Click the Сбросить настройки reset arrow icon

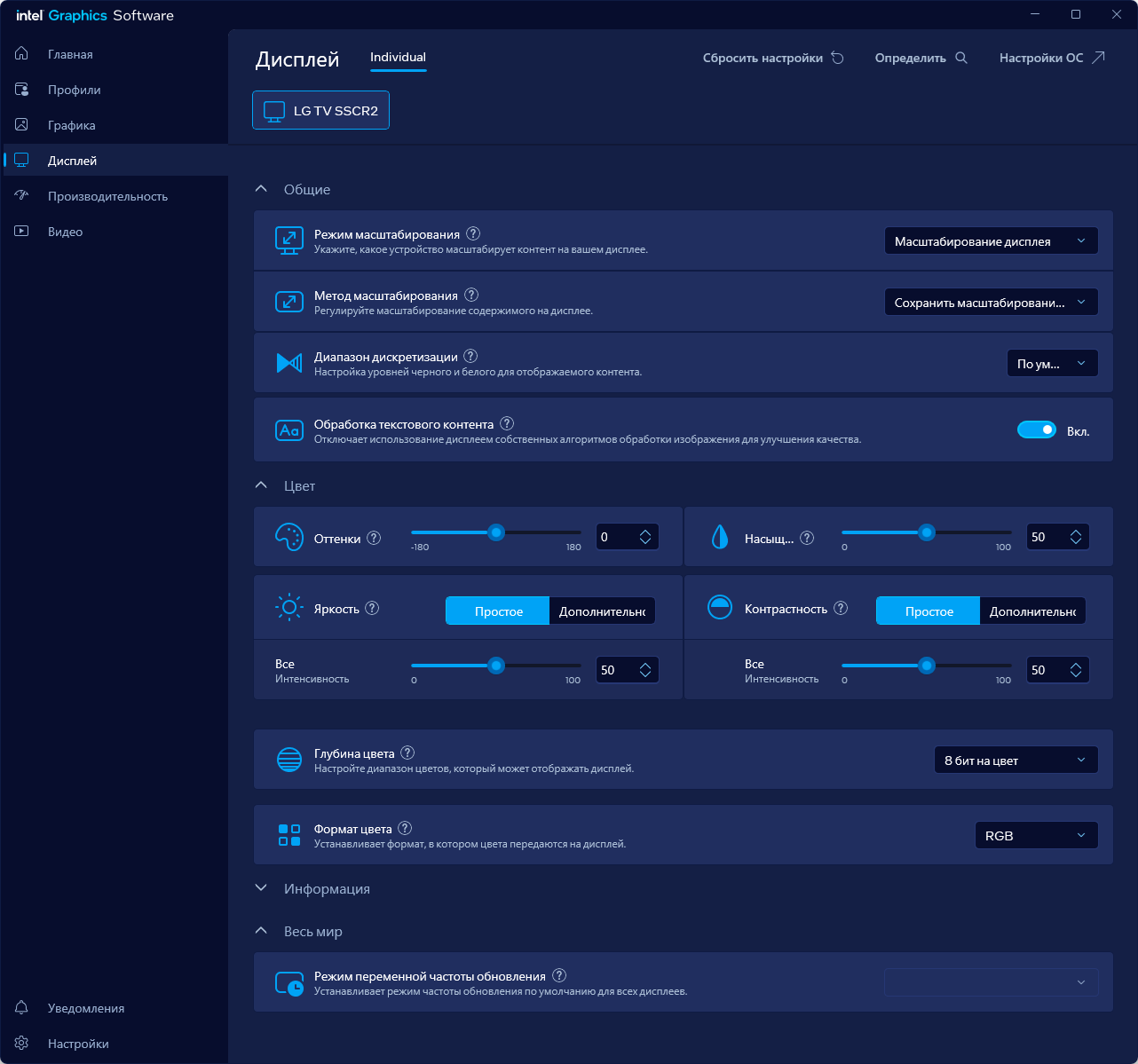[838, 58]
